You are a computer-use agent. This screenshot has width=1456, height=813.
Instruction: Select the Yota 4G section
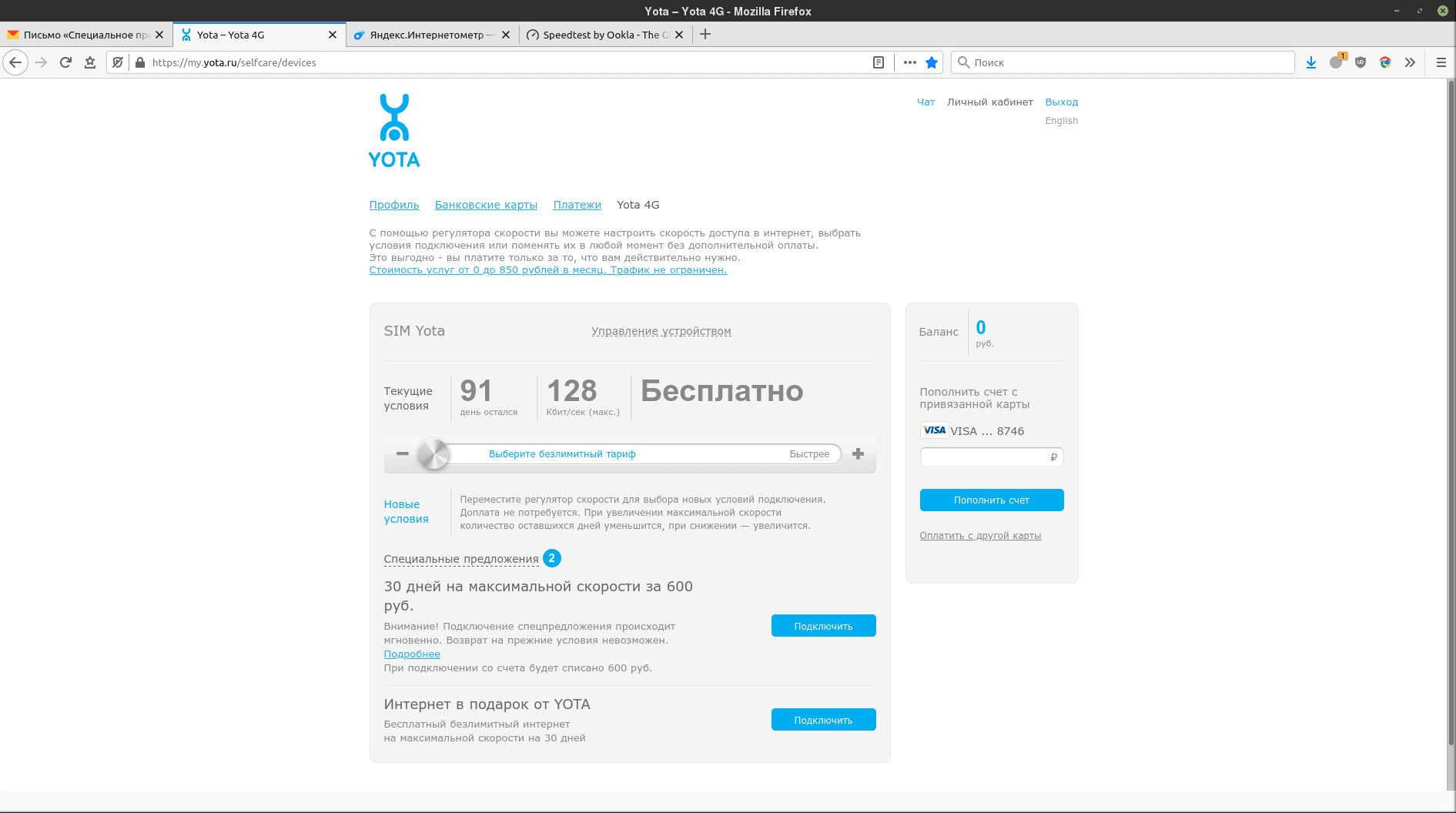click(638, 205)
